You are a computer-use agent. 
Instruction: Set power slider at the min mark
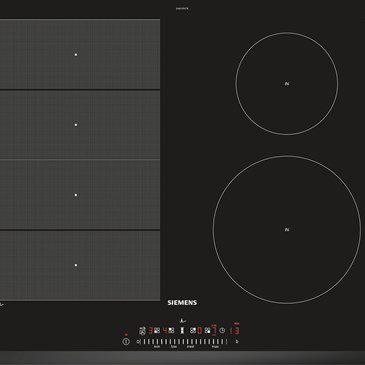(x=156, y=347)
